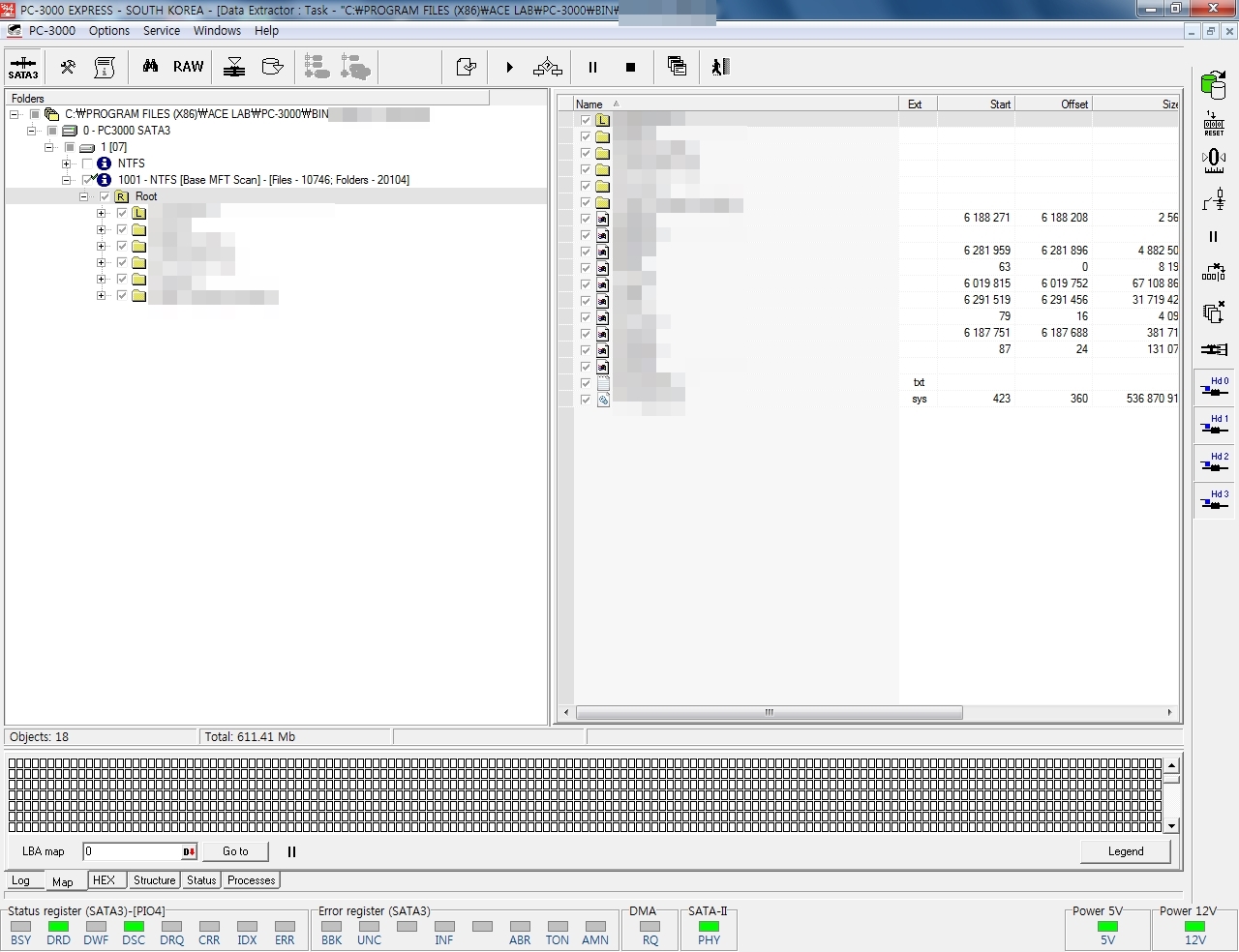Sort the file list by Name column

point(735,104)
